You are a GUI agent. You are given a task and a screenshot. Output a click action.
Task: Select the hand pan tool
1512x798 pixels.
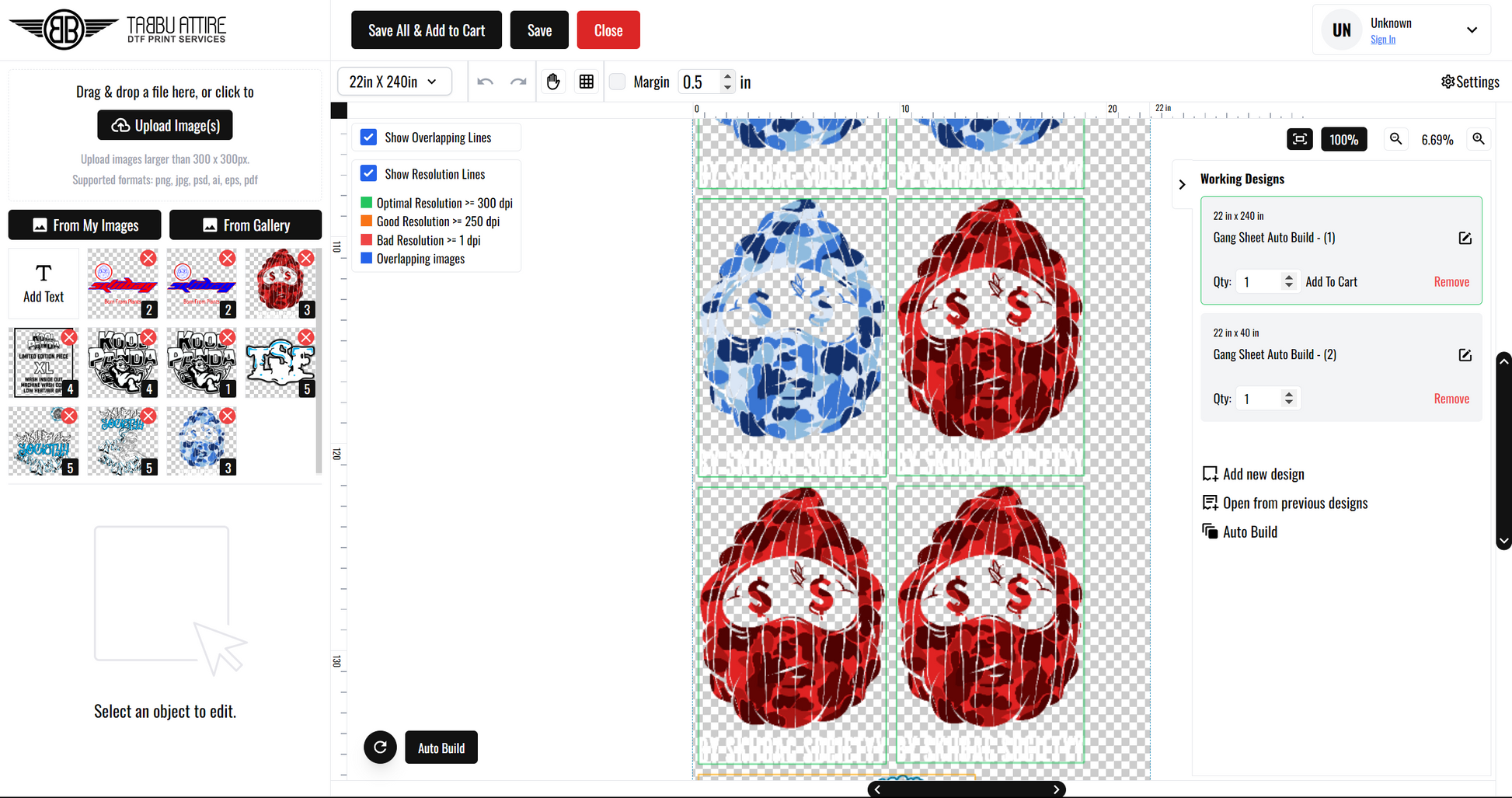coord(553,82)
